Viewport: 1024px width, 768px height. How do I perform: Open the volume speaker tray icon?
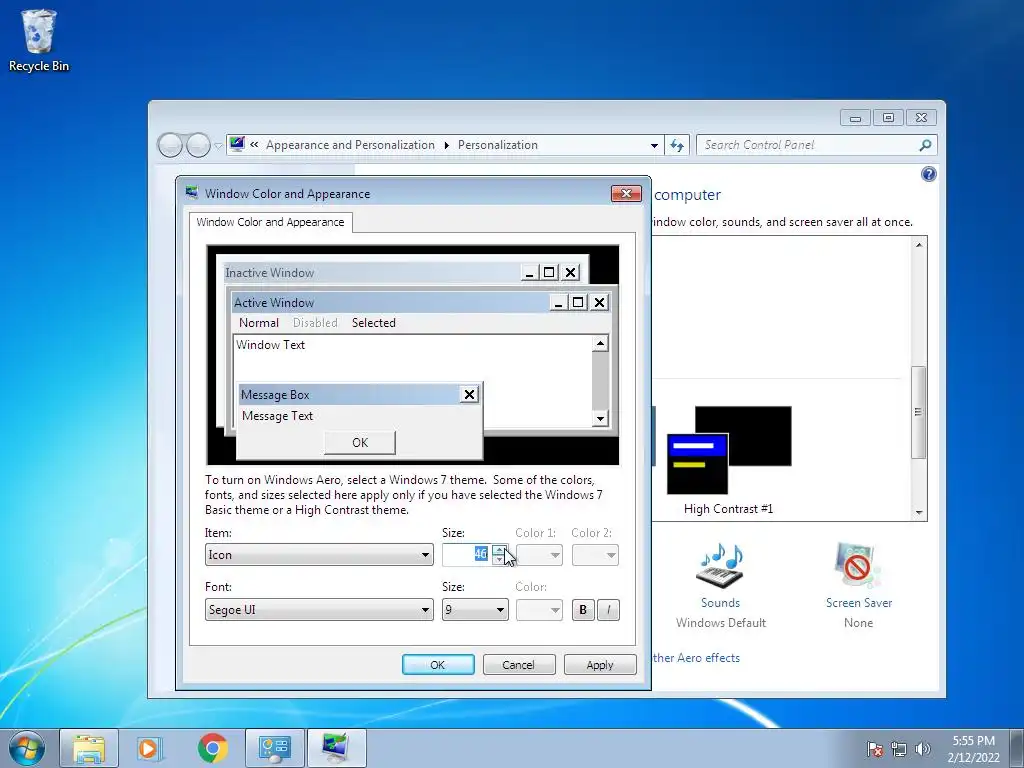(x=922, y=749)
